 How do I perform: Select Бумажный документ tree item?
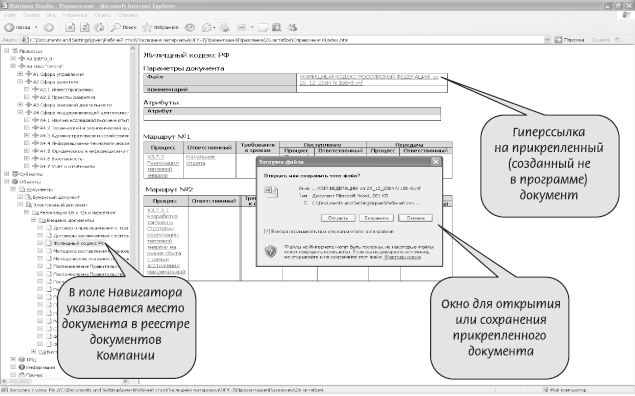click(x=56, y=197)
